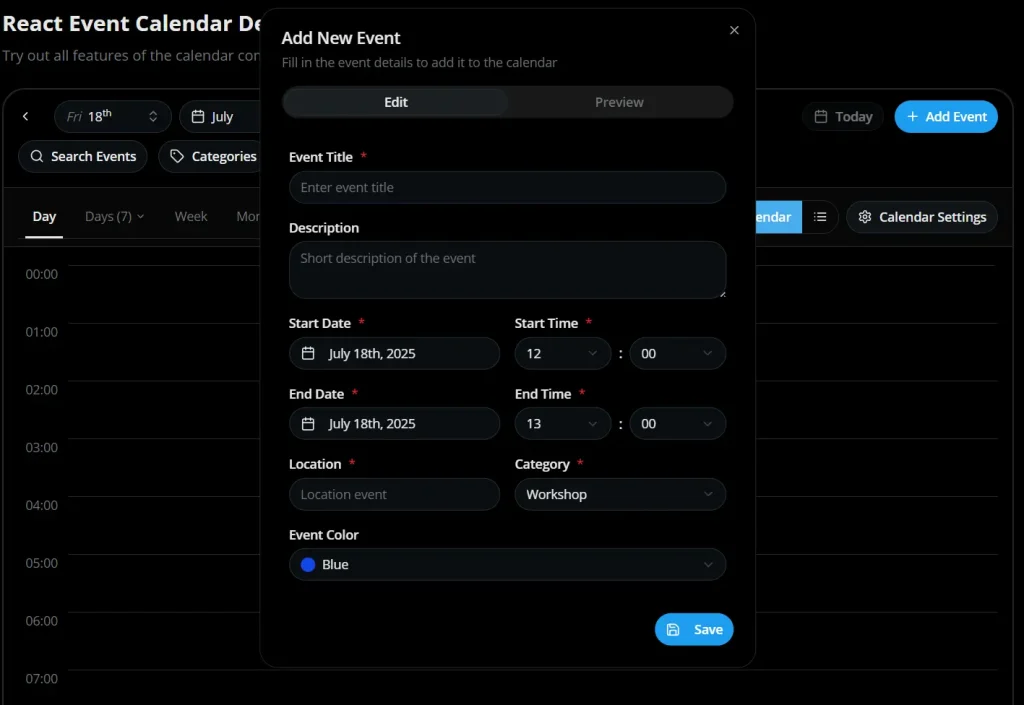This screenshot has width=1024, height=705.
Task: Click the Today button
Action: [842, 116]
